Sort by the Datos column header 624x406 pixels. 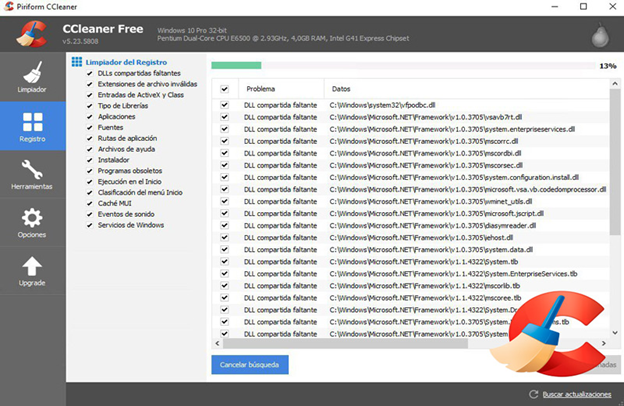coord(341,88)
